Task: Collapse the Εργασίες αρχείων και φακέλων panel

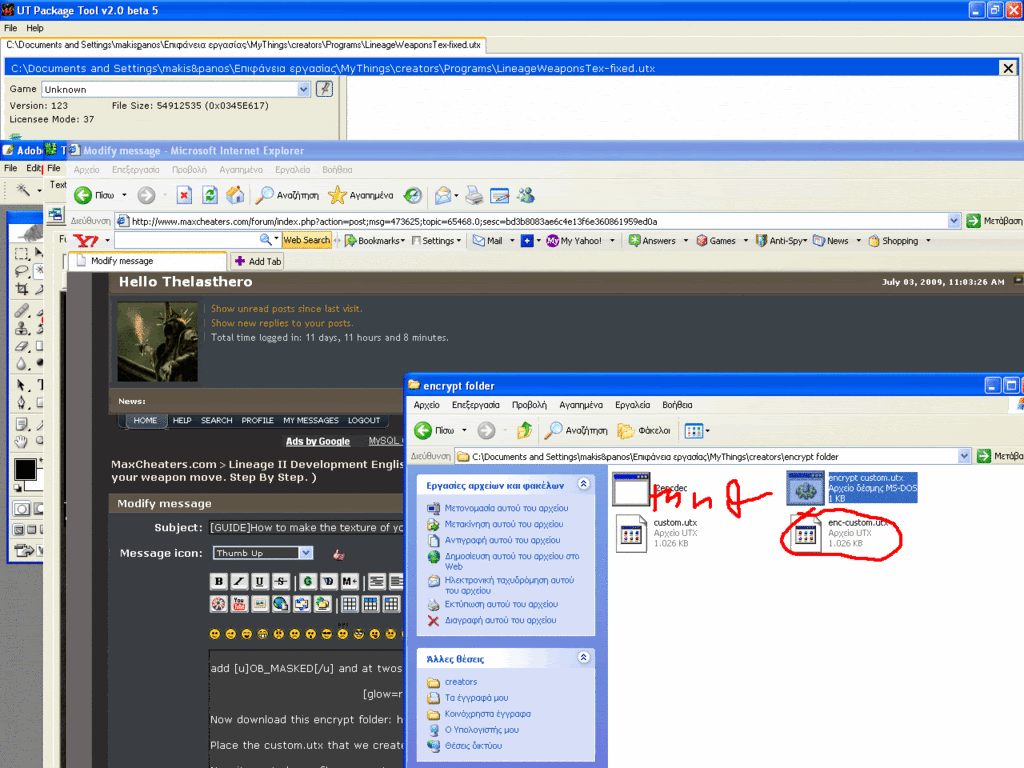Action: pyautogui.click(x=585, y=485)
